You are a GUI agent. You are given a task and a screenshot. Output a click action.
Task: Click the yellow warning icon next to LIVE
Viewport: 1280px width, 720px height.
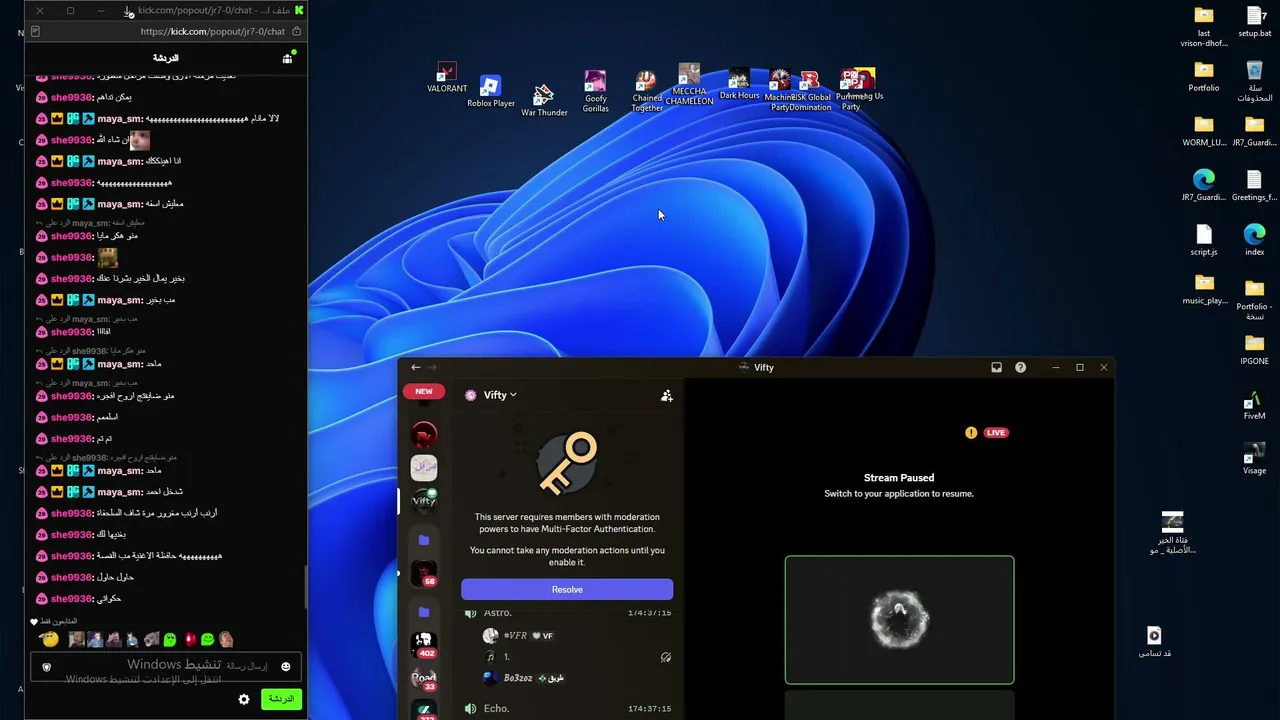[971, 432]
